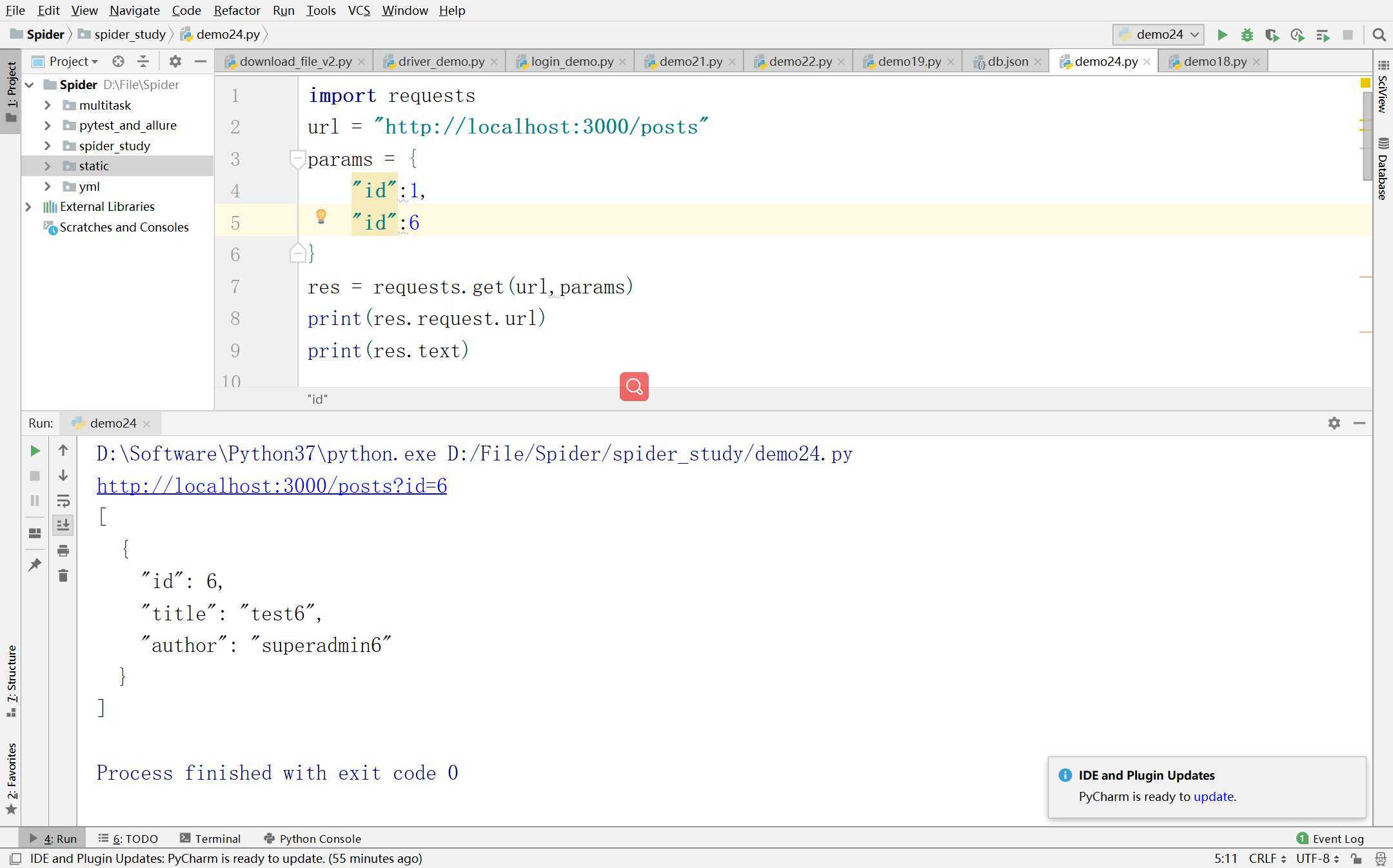Toggle soft-wrap in Run console

point(63,501)
